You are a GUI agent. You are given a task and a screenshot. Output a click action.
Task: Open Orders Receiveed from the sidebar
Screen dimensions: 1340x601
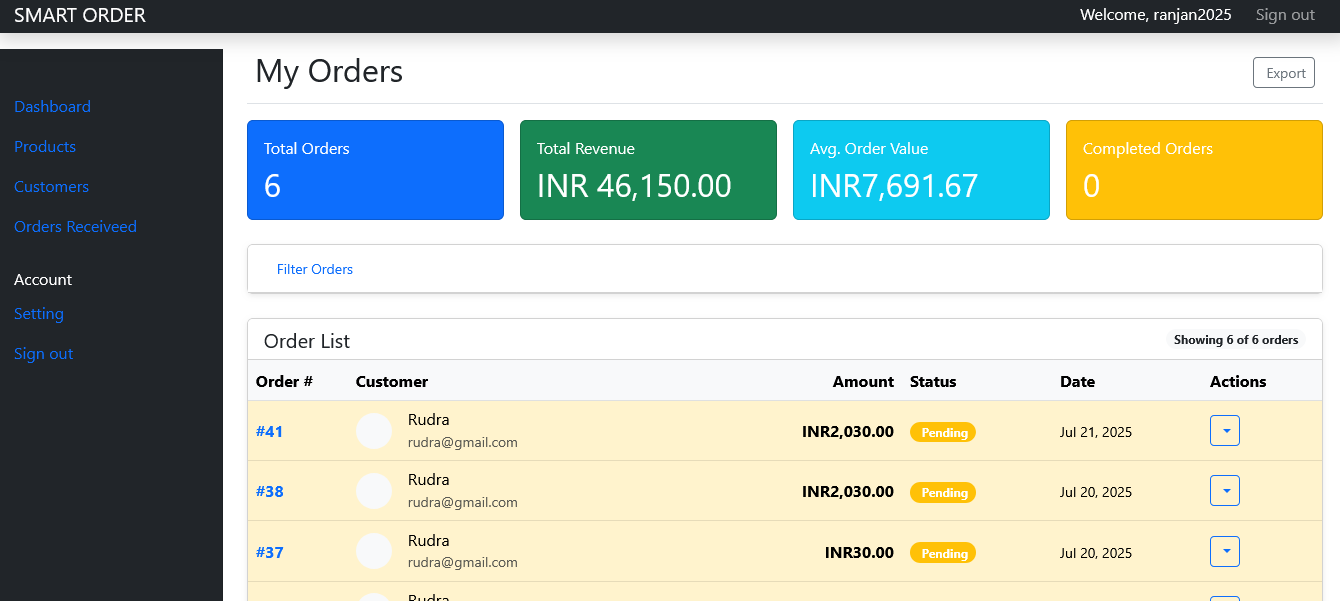[75, 226]
